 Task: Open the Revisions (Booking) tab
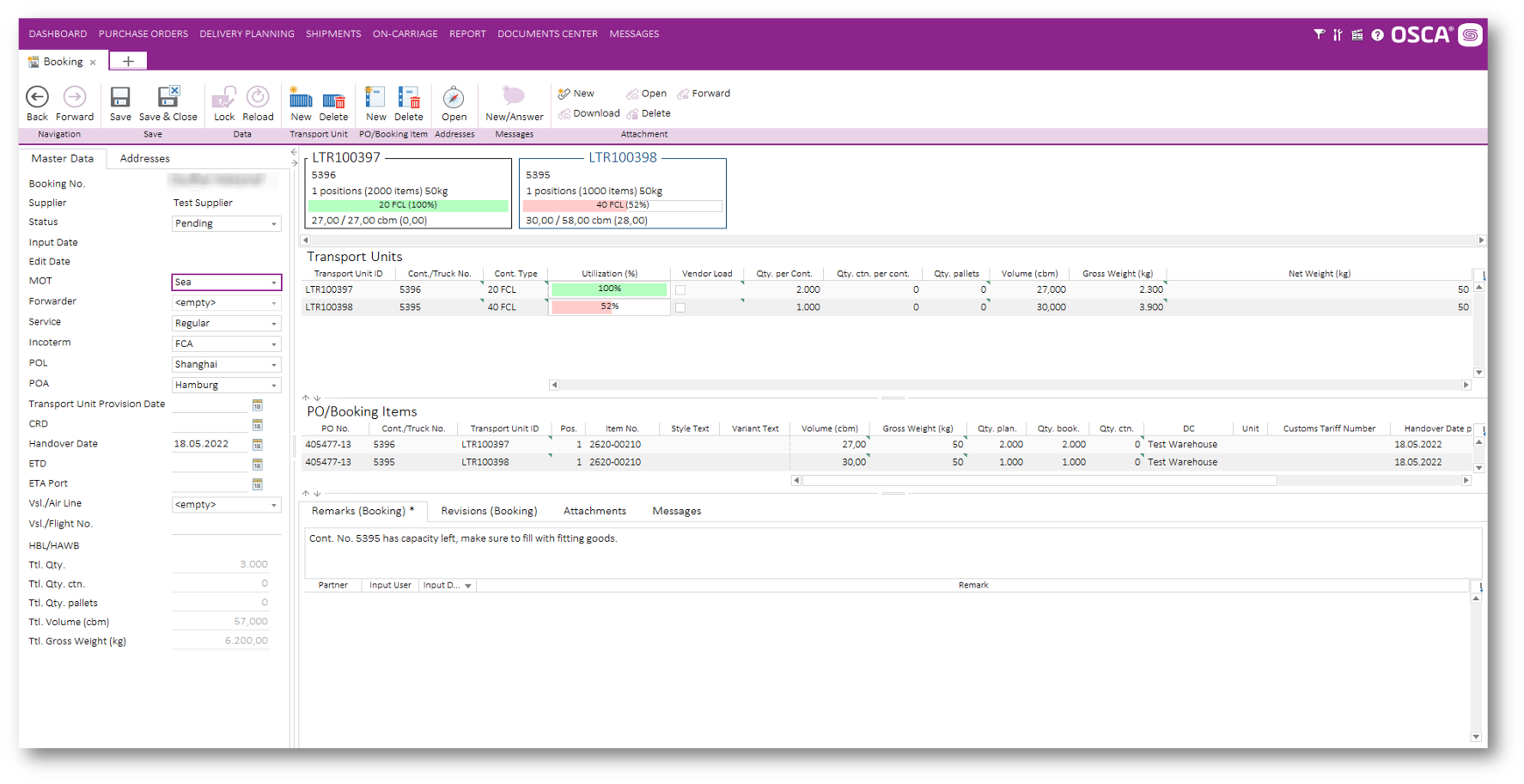pos(488,510)
